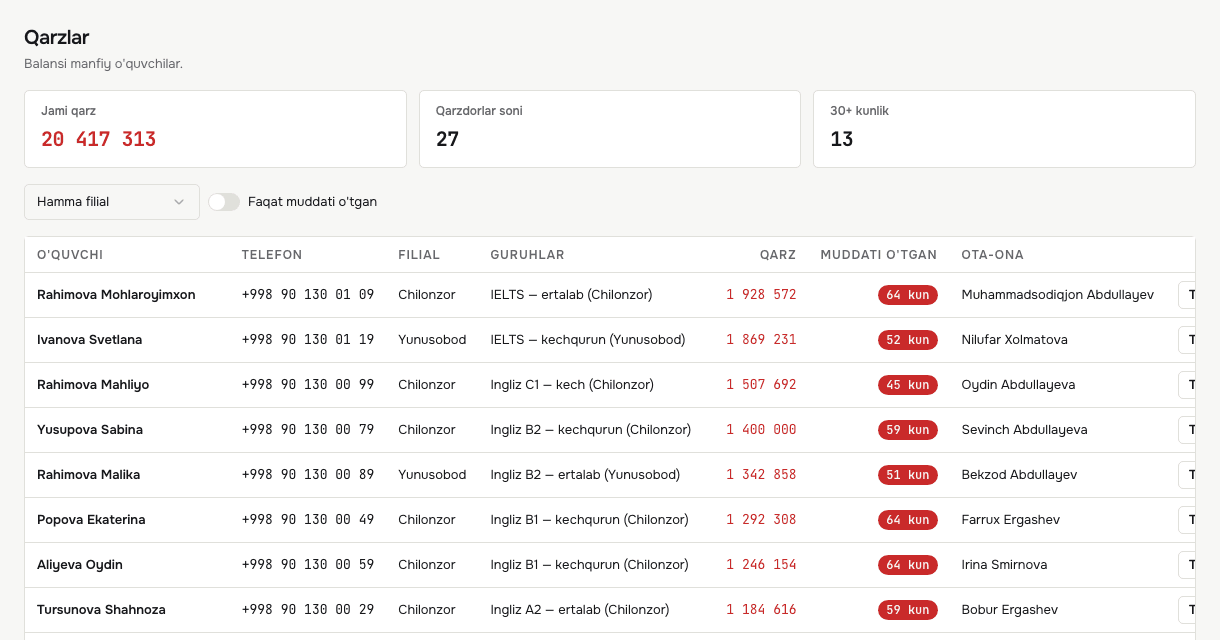
Task: Click the action button in Tursunova Shahnoza's row
Action: (x=1187, y=610)
